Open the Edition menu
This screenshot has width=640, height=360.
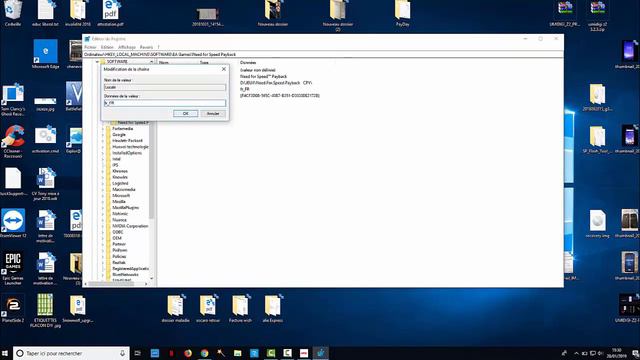coord(107,47)
